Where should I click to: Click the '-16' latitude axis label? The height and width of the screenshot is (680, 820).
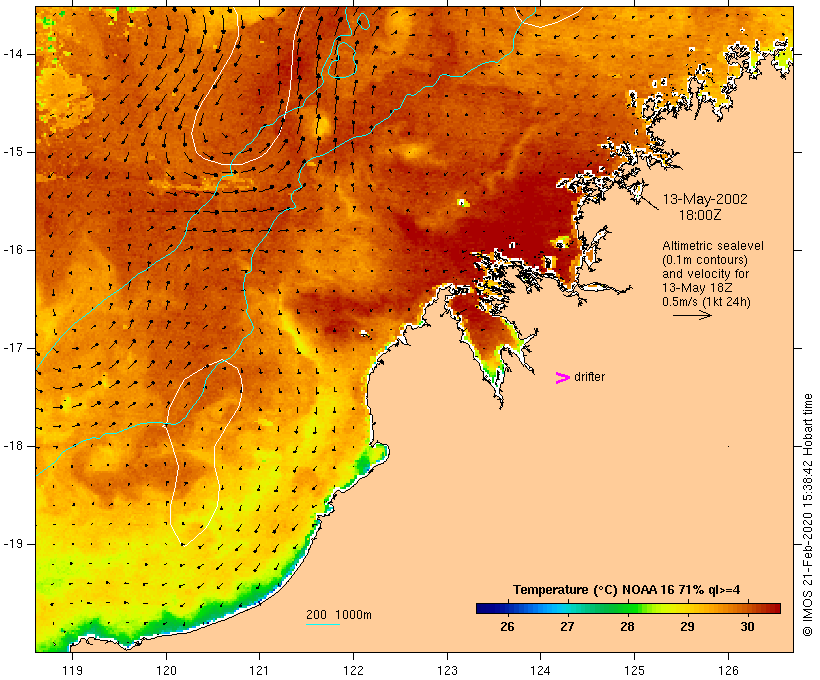click(x=12, y=250)
